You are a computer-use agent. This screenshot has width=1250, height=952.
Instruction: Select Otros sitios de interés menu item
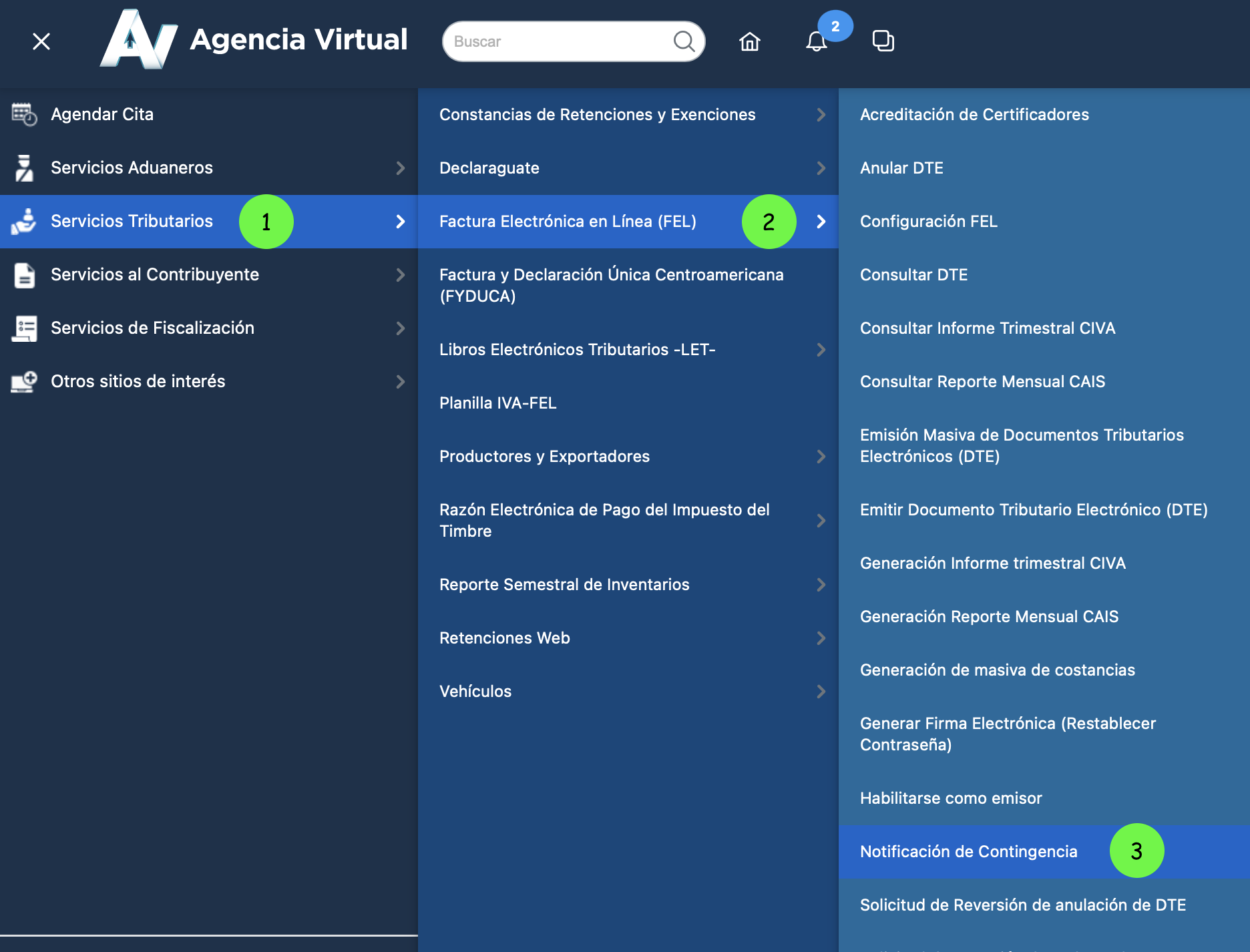209,381
